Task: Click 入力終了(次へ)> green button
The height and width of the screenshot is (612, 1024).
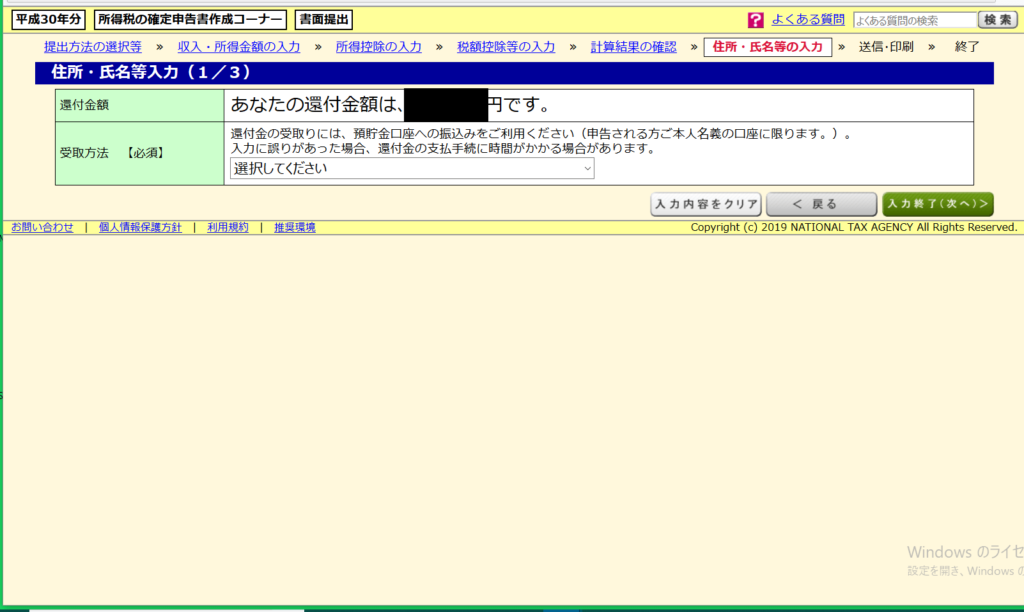Action: click(938, 204)
